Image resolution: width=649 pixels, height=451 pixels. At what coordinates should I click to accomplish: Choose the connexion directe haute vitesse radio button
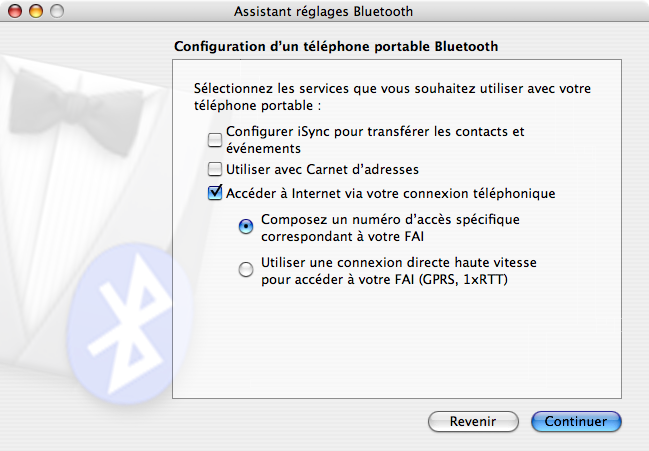click(246, 269)
